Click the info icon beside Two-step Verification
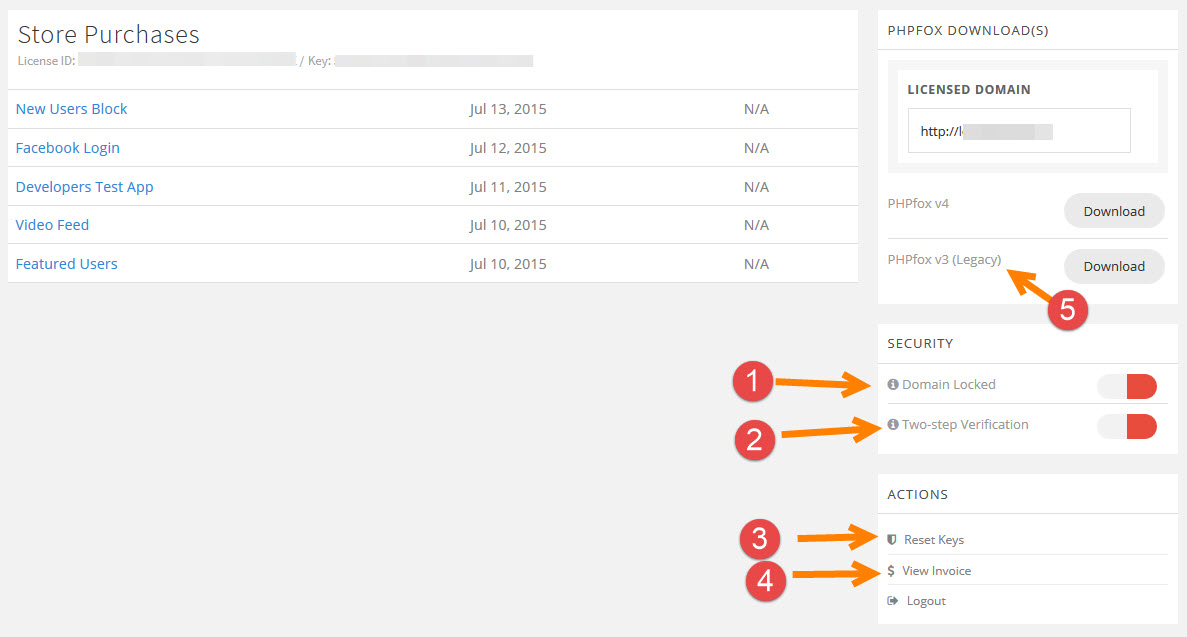 coord(893,425)
